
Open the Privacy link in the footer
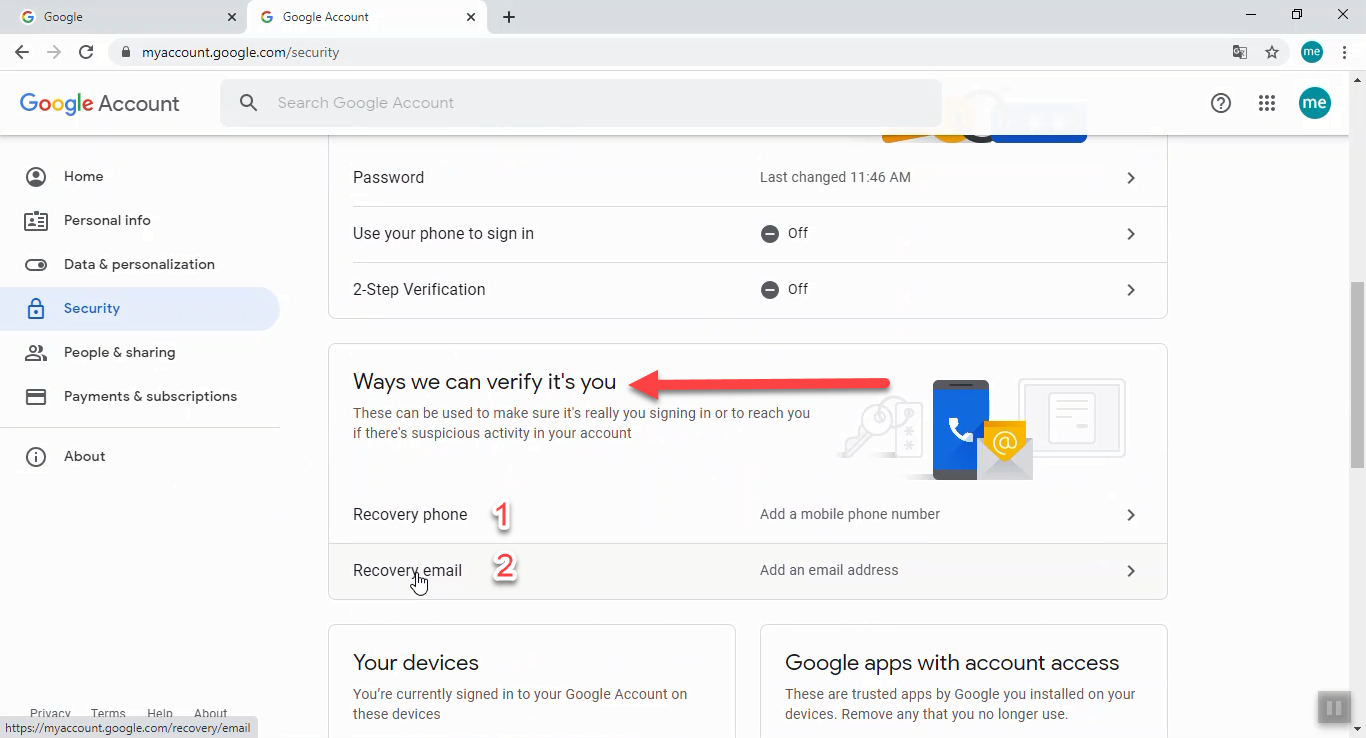point(50,713)
